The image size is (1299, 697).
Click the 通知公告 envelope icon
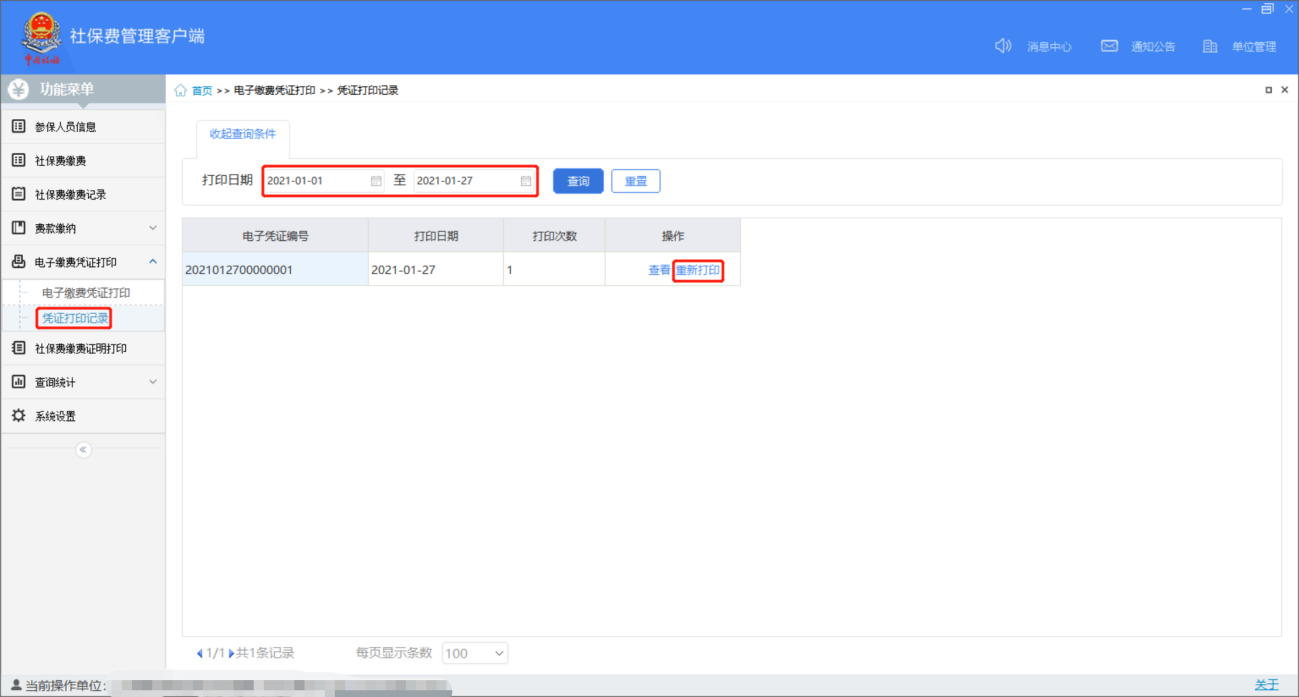tap(1109, 46)
